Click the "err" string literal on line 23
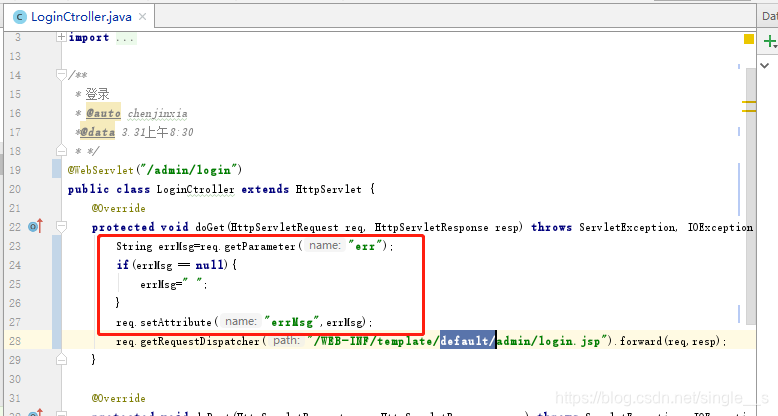Viewport: 778px width, 416px height. click(365, 246)
